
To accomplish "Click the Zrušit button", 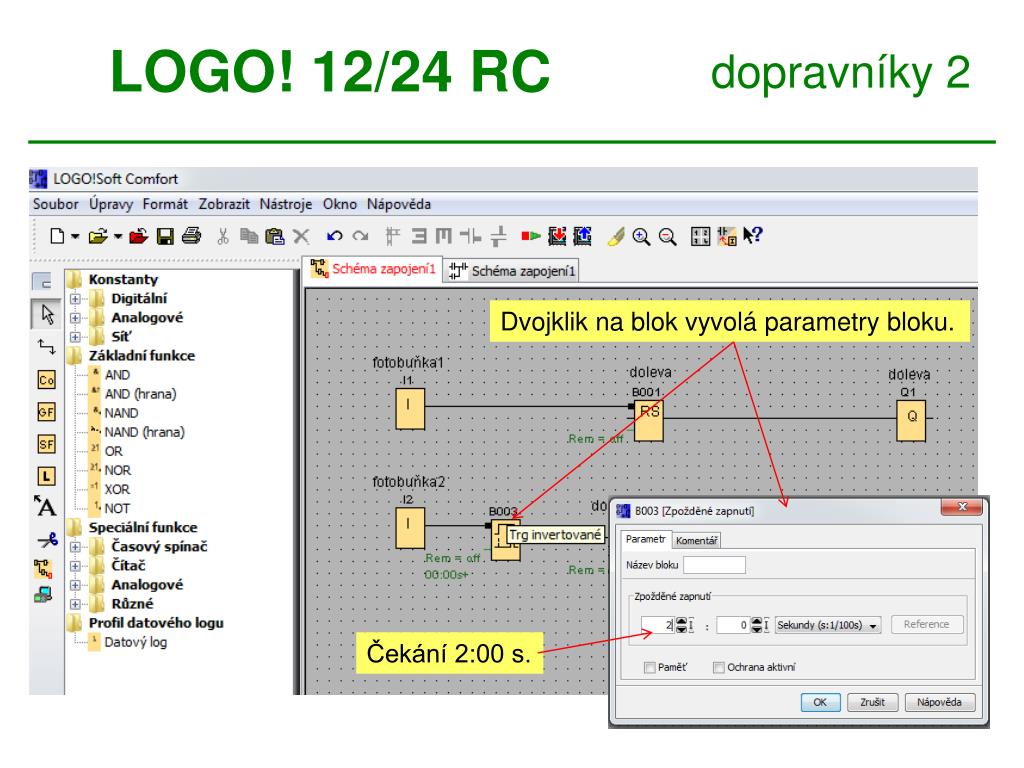I will coord(872,702).
